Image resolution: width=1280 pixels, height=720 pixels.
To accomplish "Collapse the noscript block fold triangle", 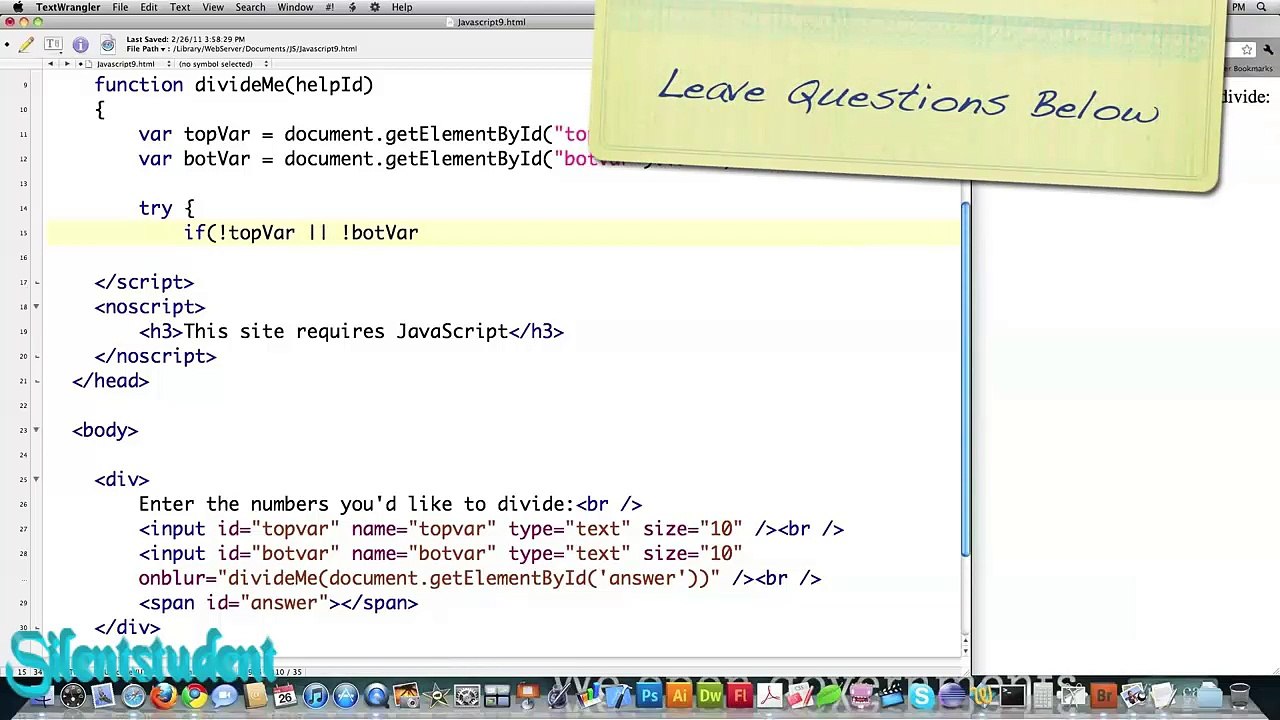I will pos(36,307).
